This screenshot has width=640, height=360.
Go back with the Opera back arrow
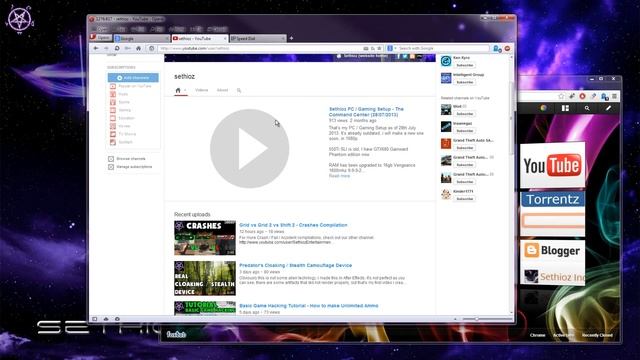(96, 48)
